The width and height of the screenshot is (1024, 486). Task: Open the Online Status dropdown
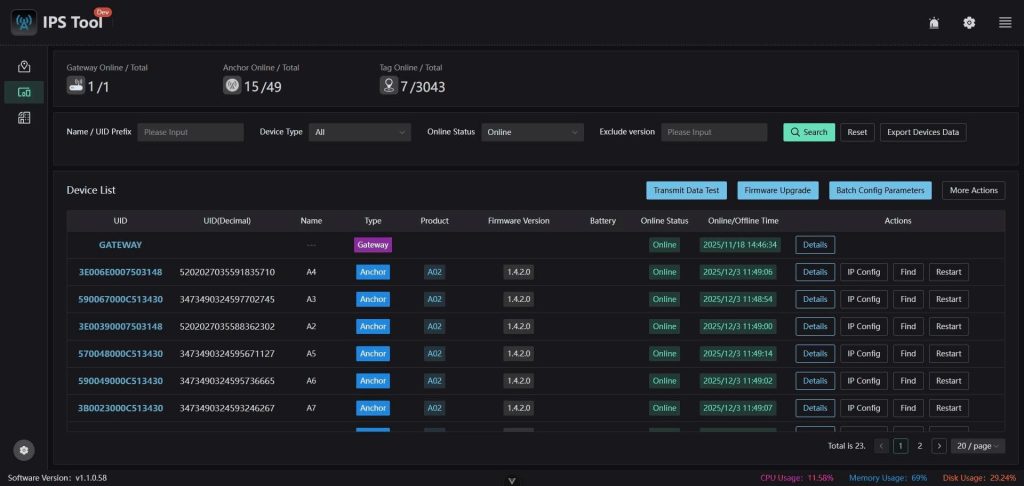point(533,132)
